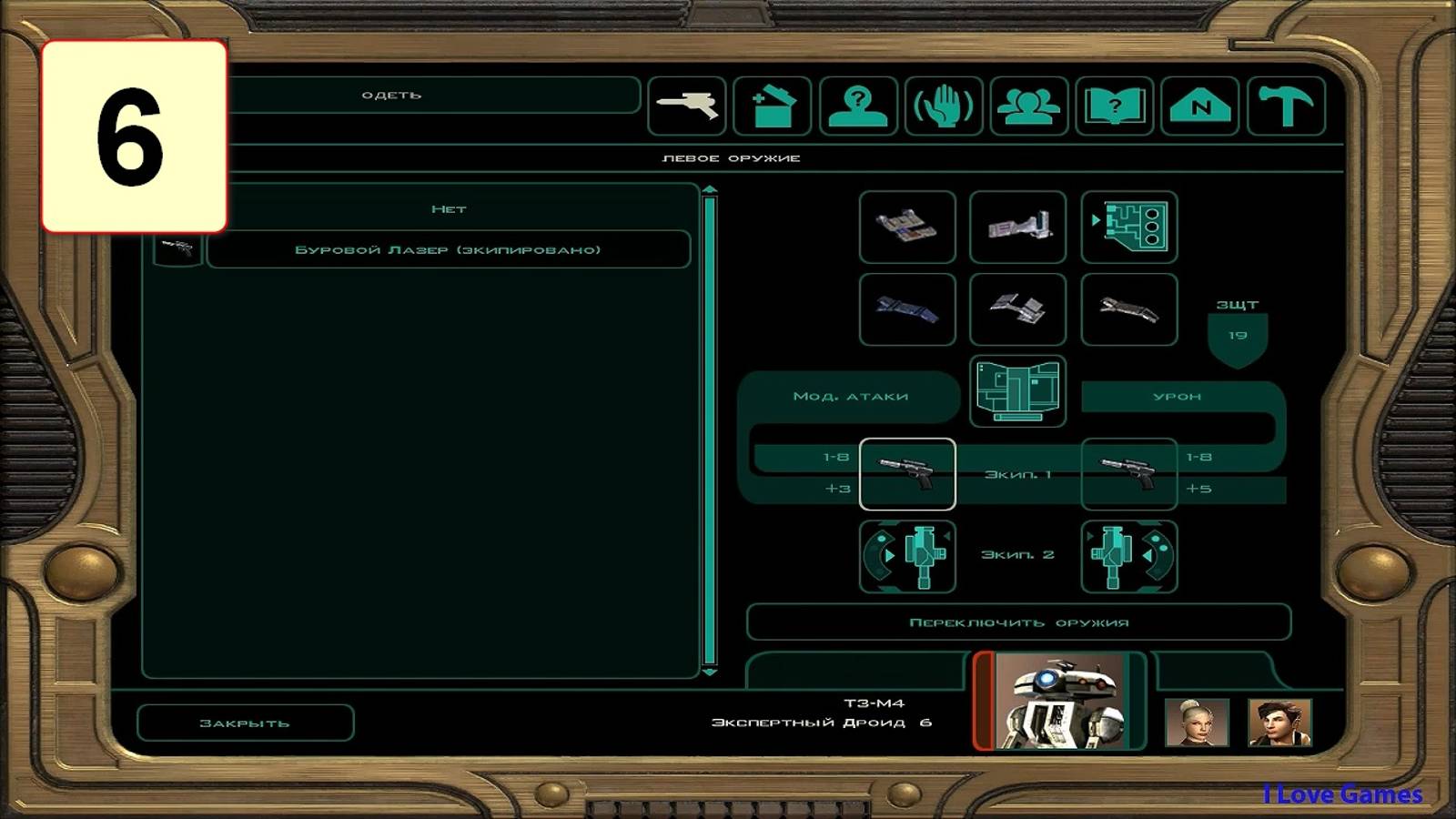Click the +5 damage bonus value
This screenshot has width=1456, height=819.
pyautogui.click(x=1198, y=489)
